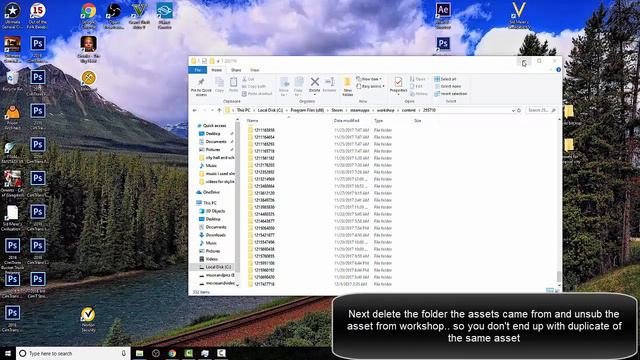Open address bar previous locations dropdown
Viewport: 640px width, 360px height.
coord(513,110)
